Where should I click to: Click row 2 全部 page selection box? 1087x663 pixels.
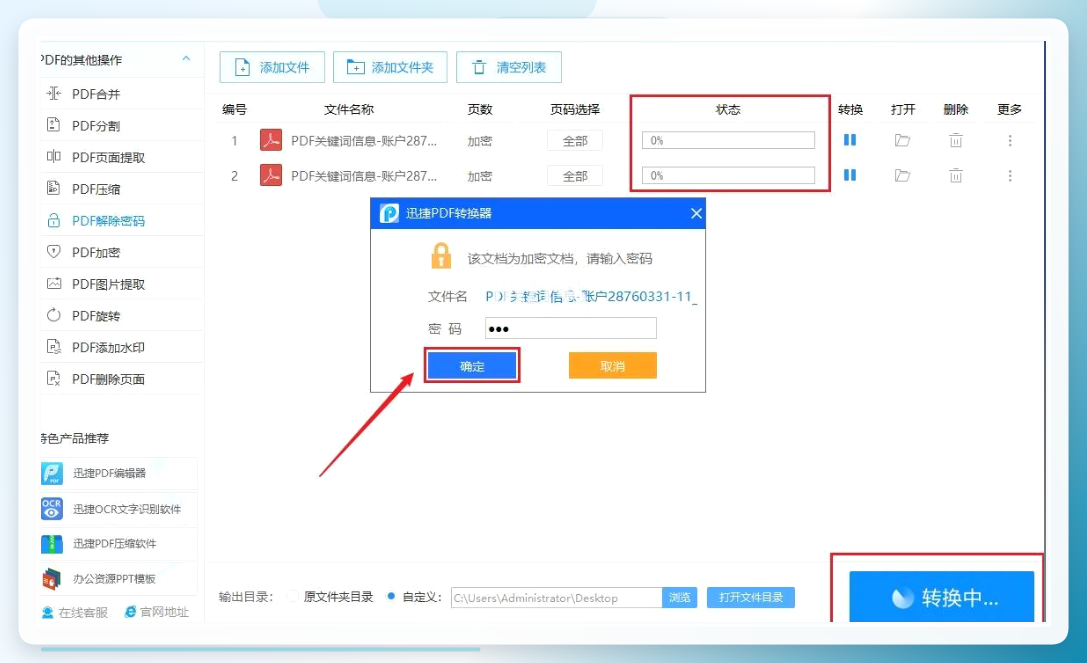click(x=575, y=176)
